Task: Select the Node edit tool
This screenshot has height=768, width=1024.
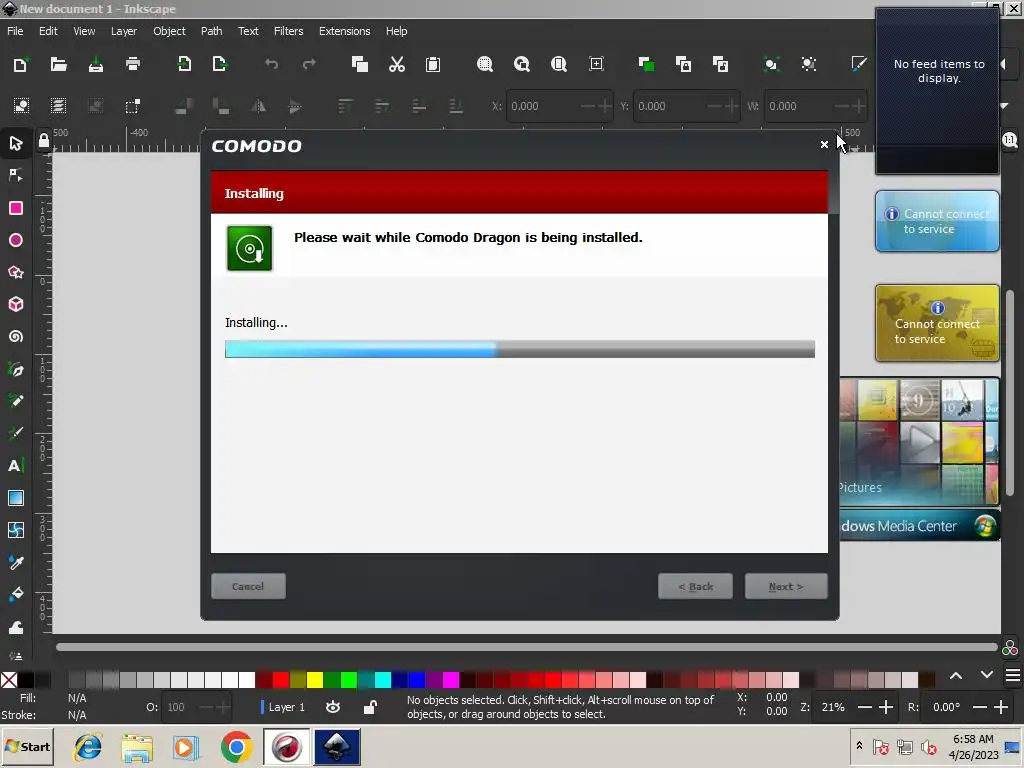Action: [x=16, y=175]
